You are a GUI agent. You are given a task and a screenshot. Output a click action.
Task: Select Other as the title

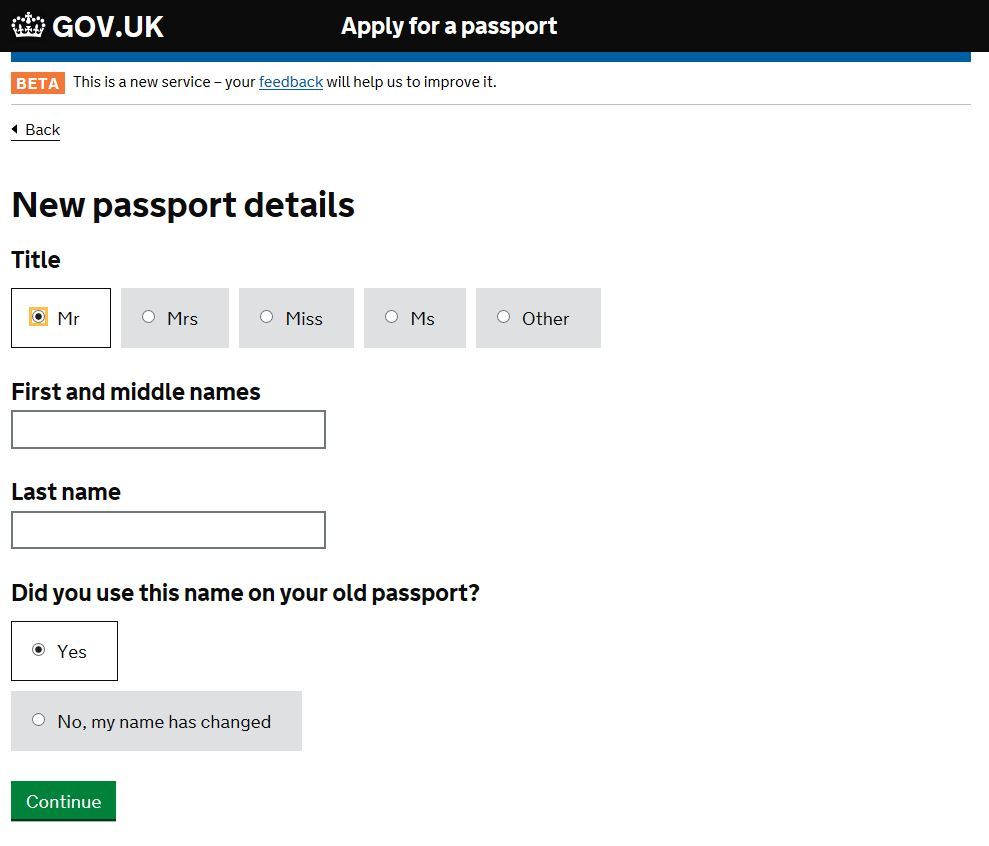pos(504,317)
